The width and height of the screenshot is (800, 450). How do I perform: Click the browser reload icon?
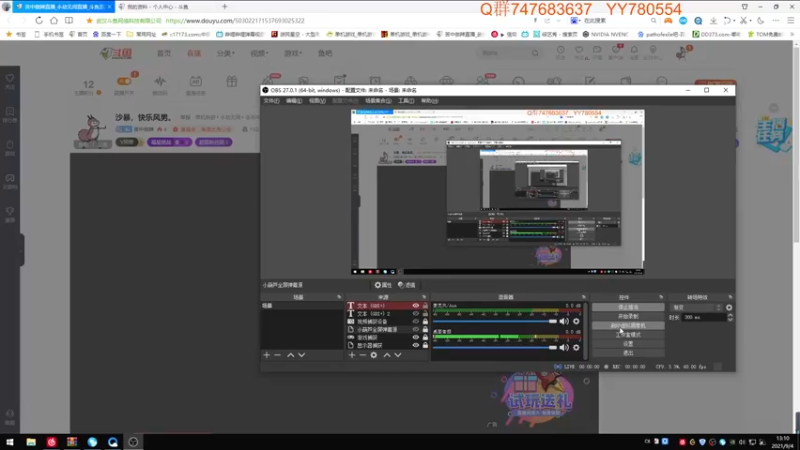point(39,20)
